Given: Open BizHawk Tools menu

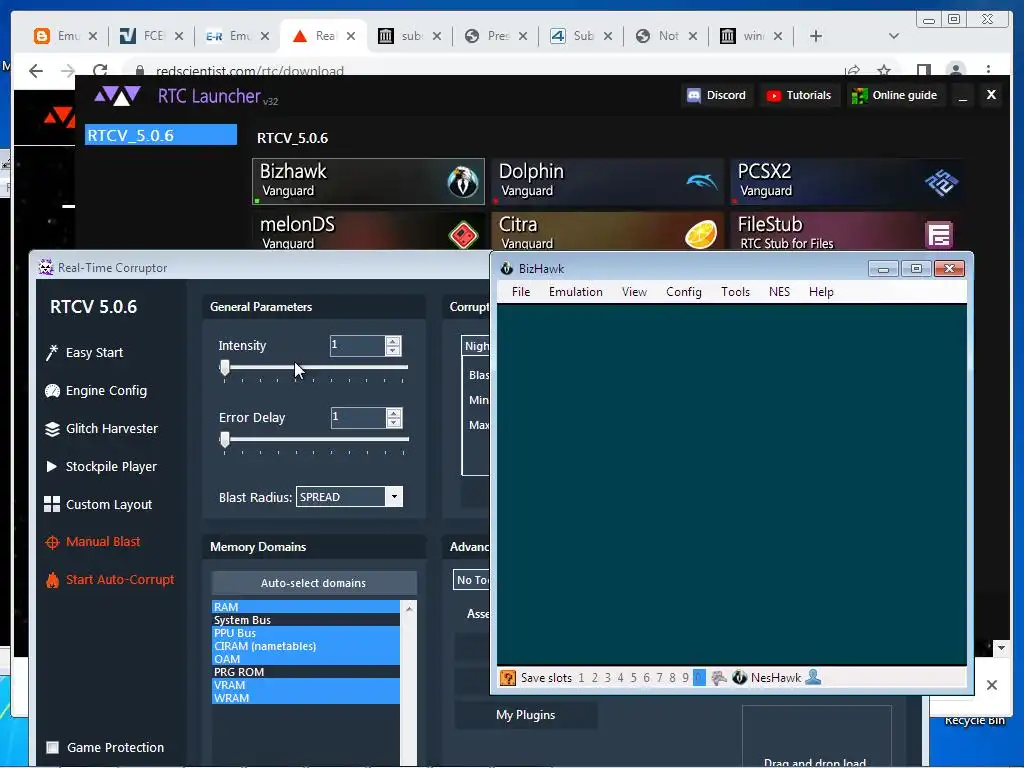Looking at the screenshot, I should point(735,292).
